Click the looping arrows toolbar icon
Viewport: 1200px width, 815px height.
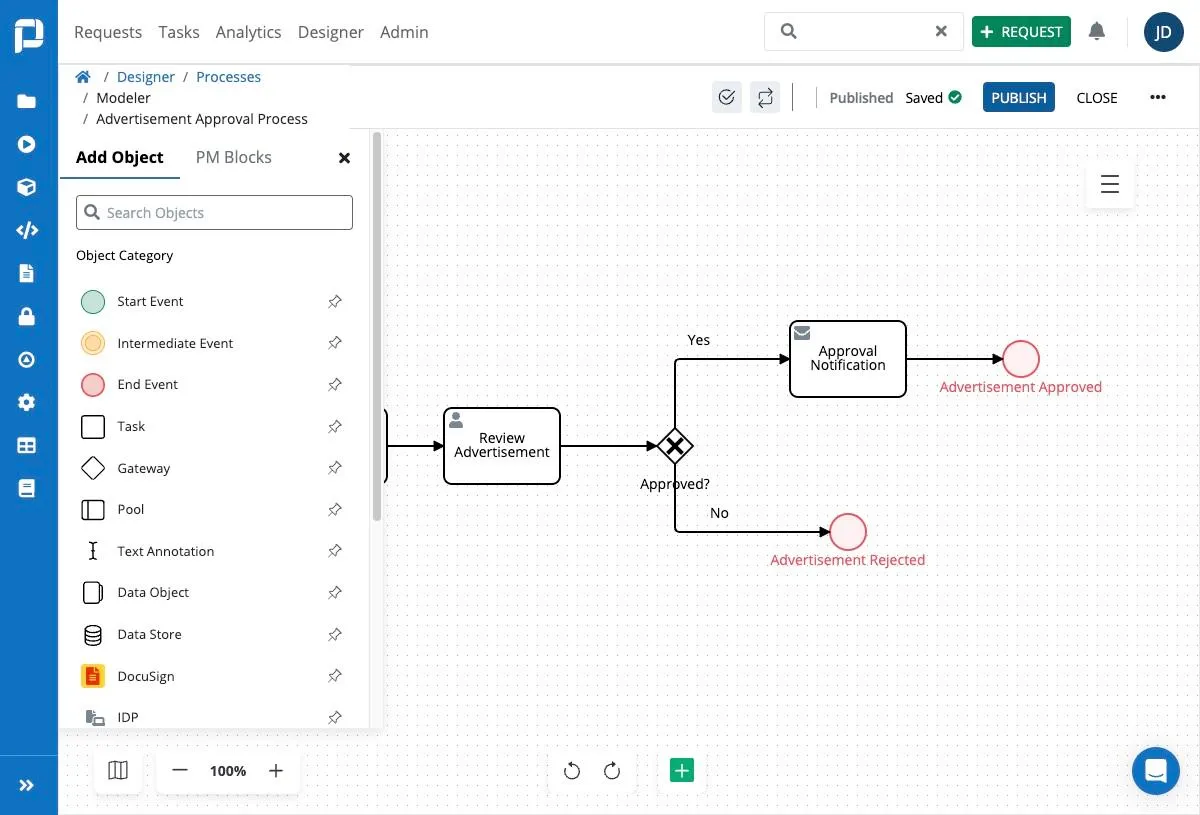coord(765,97)
